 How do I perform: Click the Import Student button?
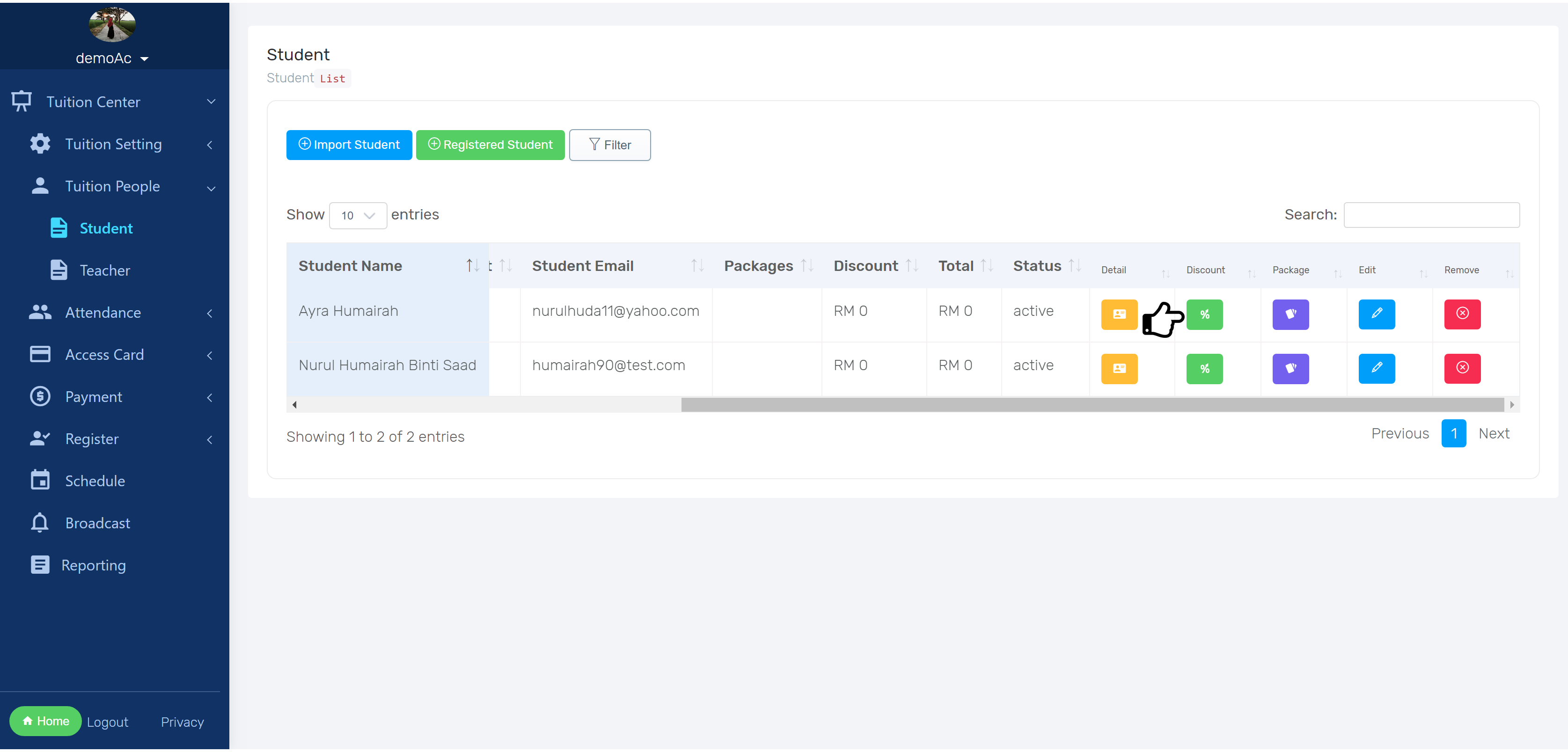(349, 144)
